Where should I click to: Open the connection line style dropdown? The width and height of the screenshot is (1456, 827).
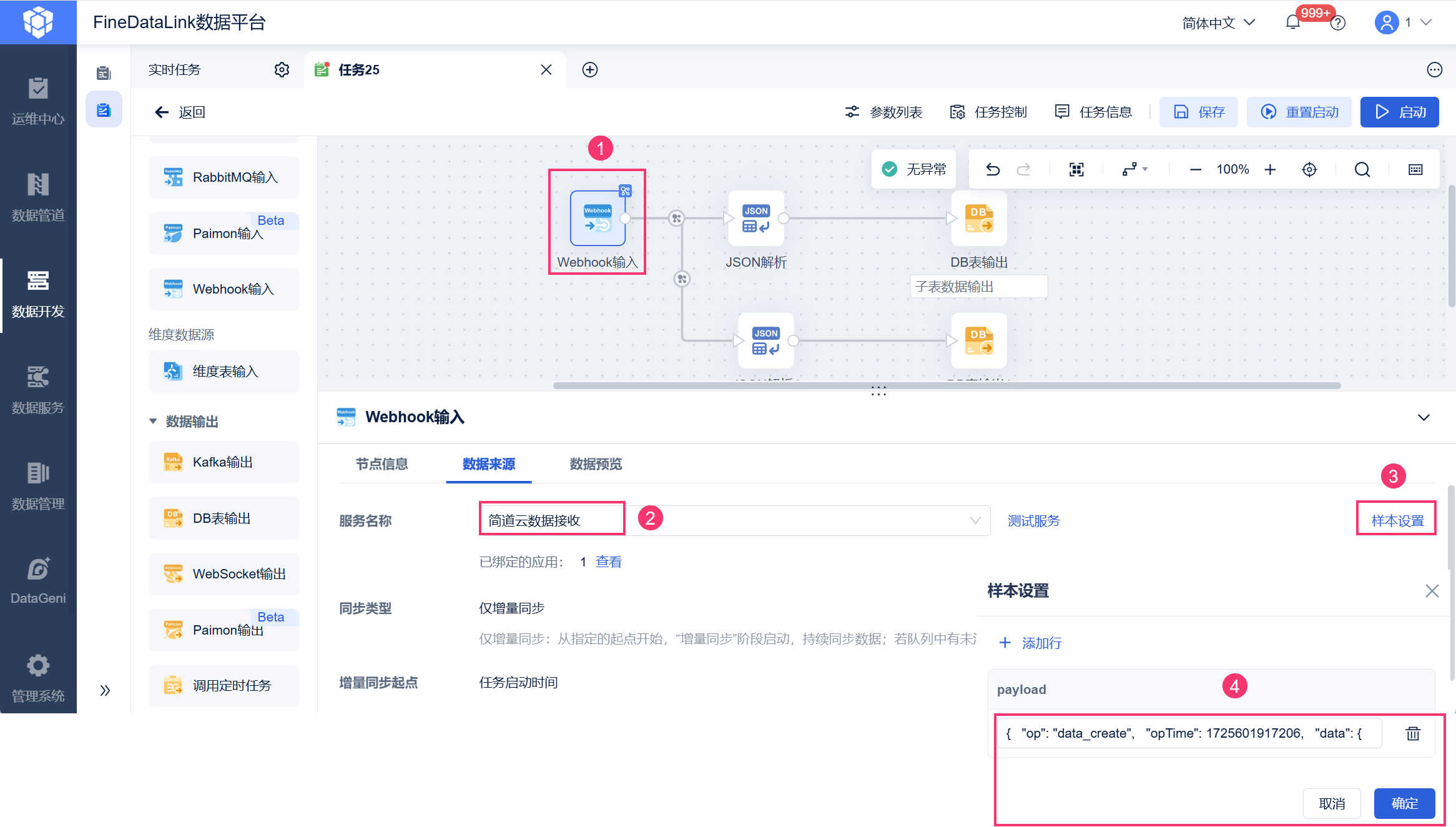tap(1134, 169)
